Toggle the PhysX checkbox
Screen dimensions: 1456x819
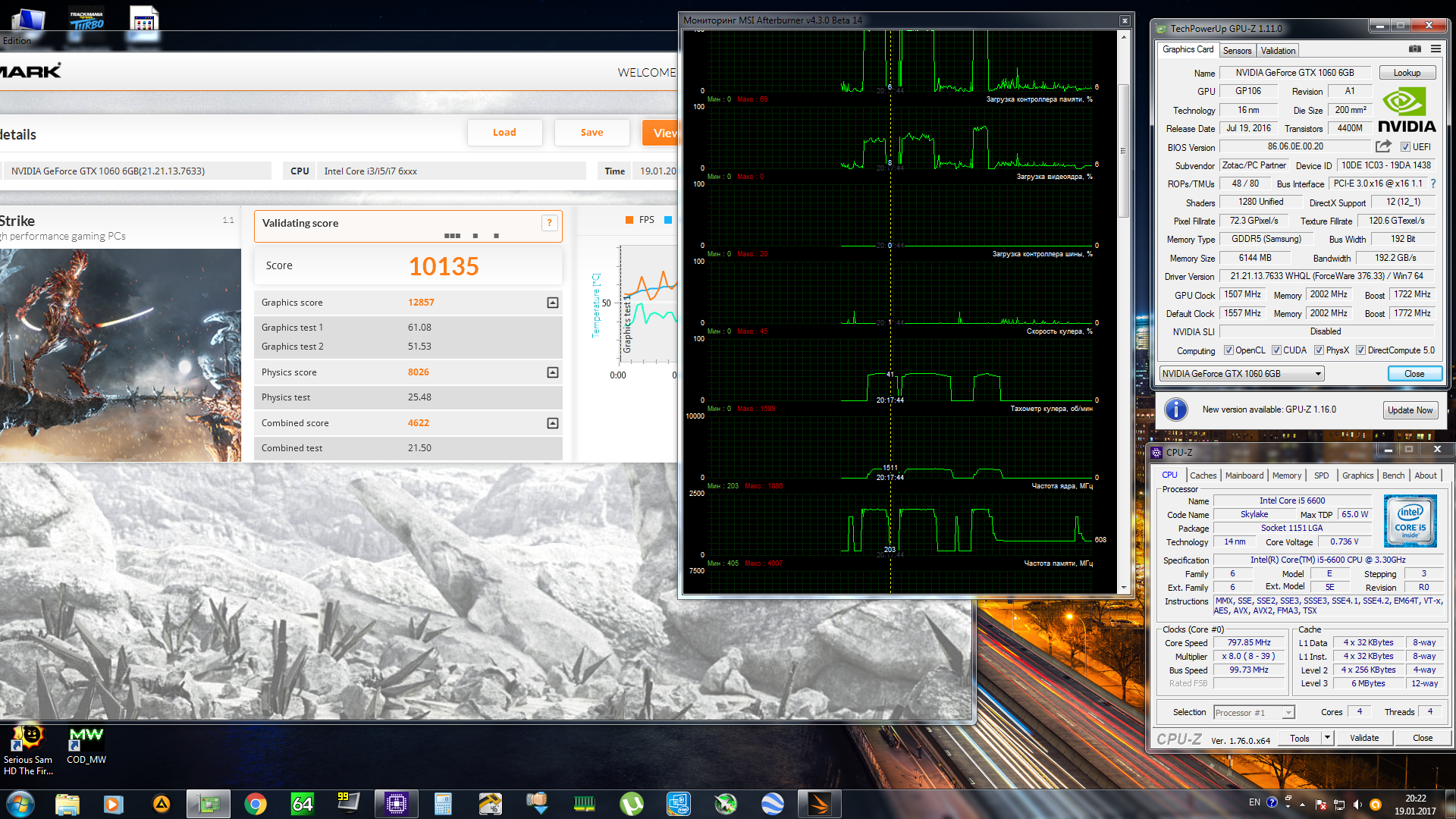coord(1319,350)
